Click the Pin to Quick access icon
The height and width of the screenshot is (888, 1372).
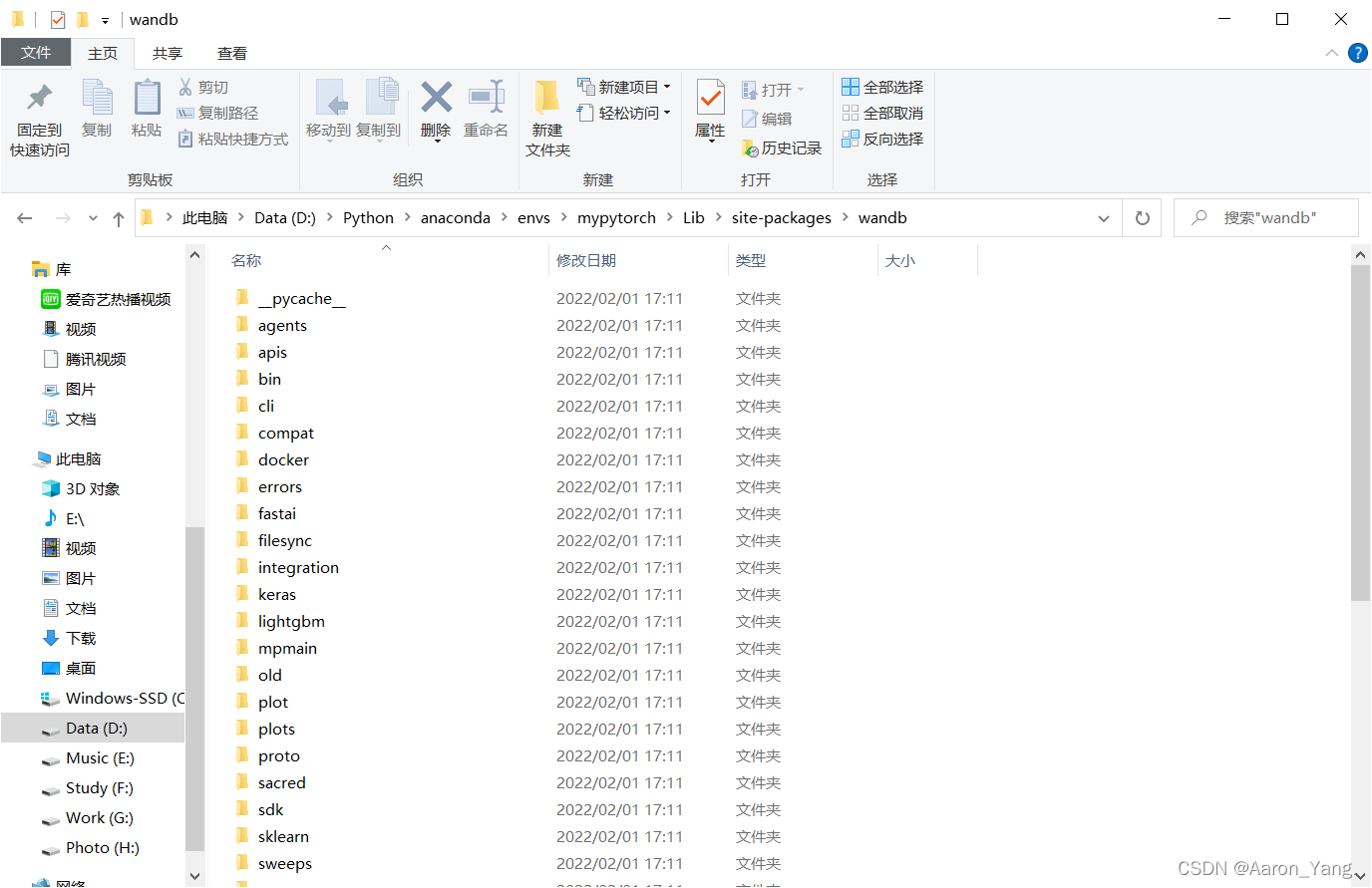[x=40, y=98]
